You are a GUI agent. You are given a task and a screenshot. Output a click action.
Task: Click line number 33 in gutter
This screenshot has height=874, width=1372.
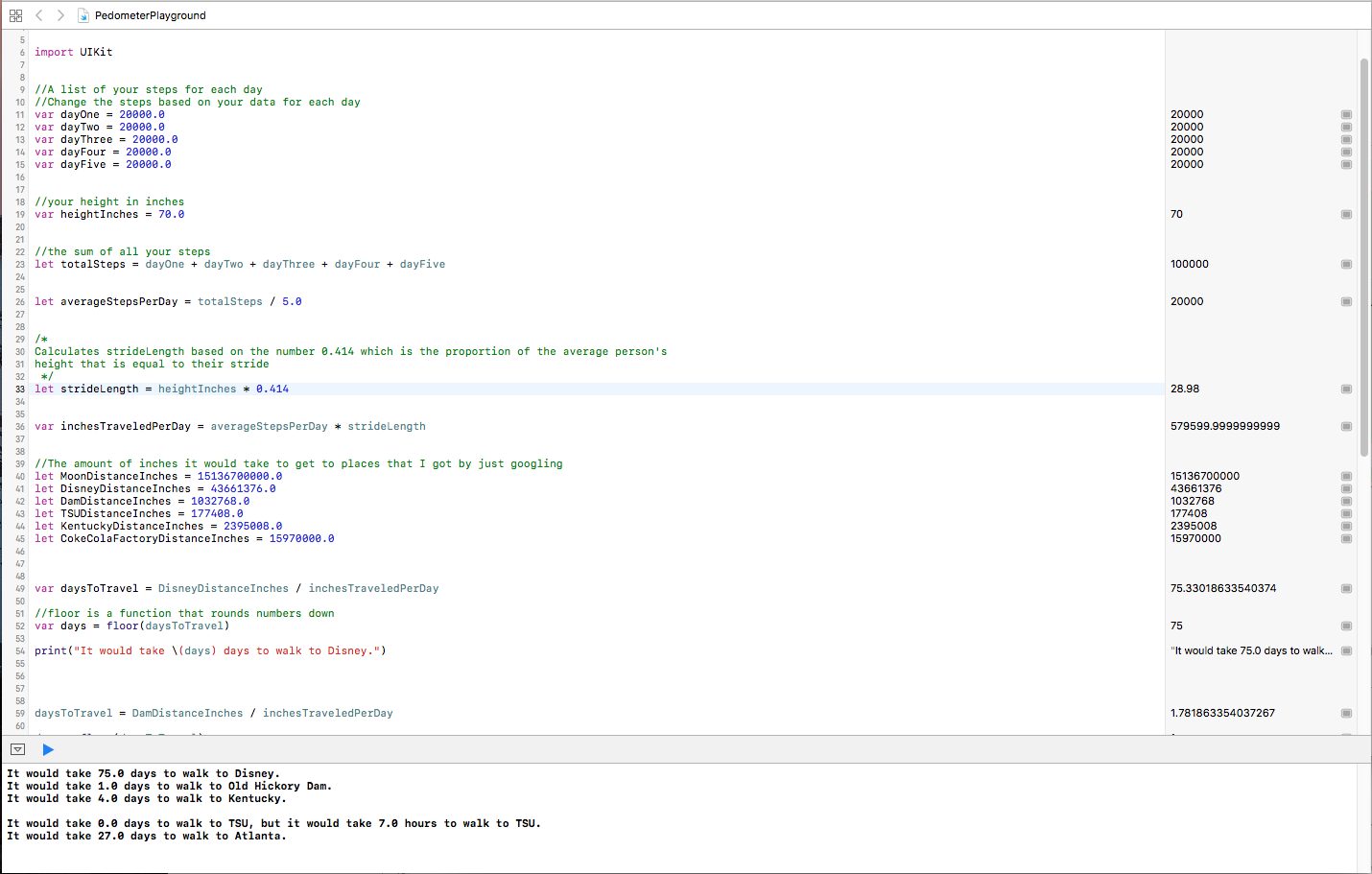tap(19, 389)
